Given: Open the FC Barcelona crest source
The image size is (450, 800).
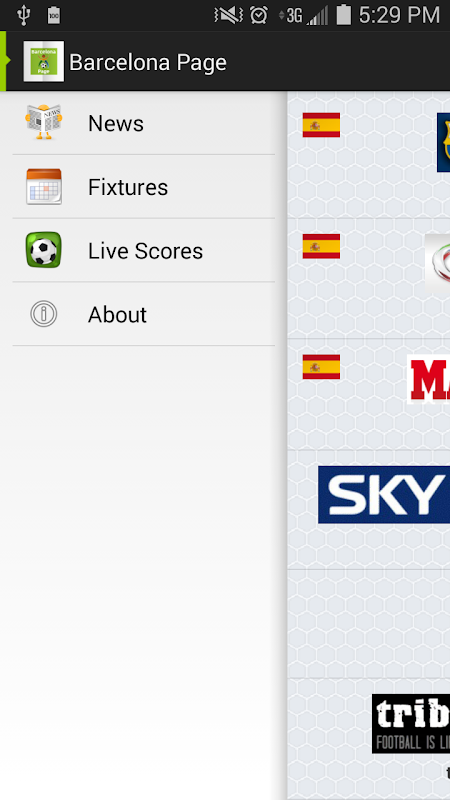Looking at the screenshot, I should [443, 142].
